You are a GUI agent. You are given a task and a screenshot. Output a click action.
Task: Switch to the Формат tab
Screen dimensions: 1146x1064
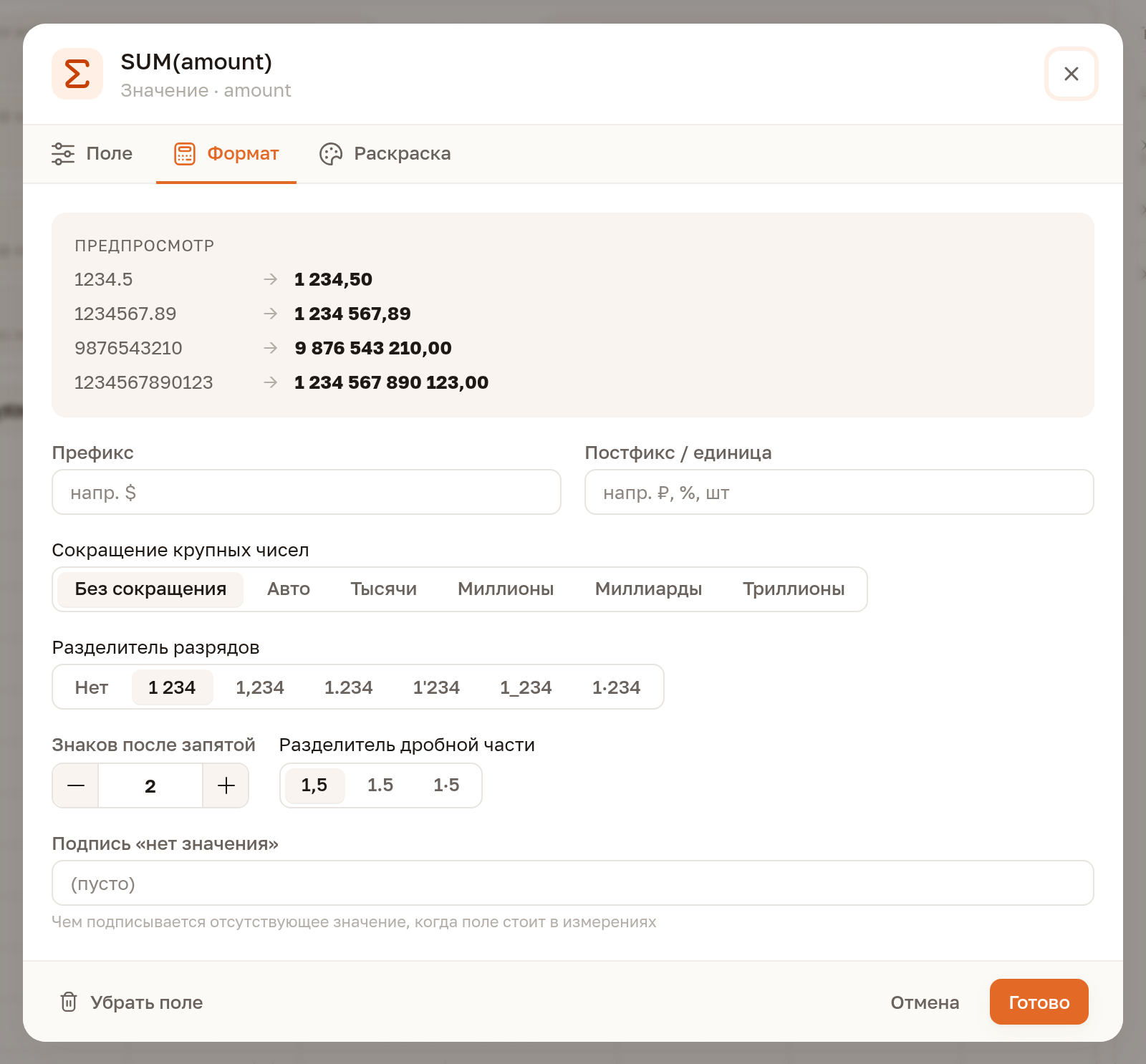coord(226,153)
